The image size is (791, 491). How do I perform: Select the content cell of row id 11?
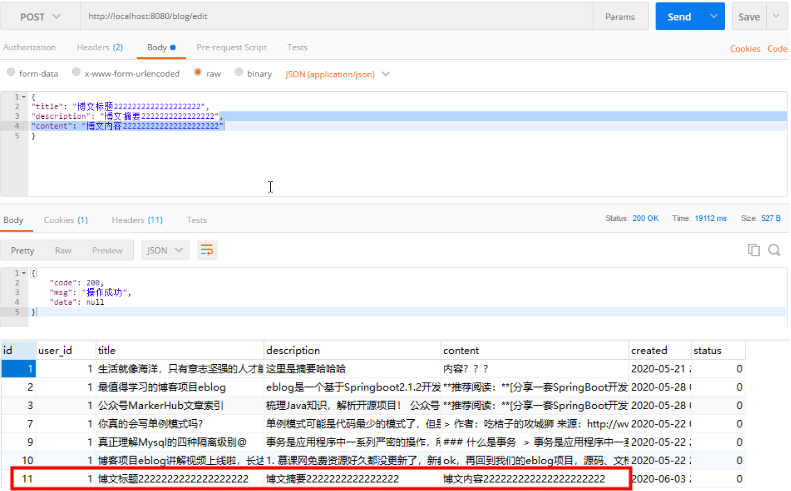point(535,478)
